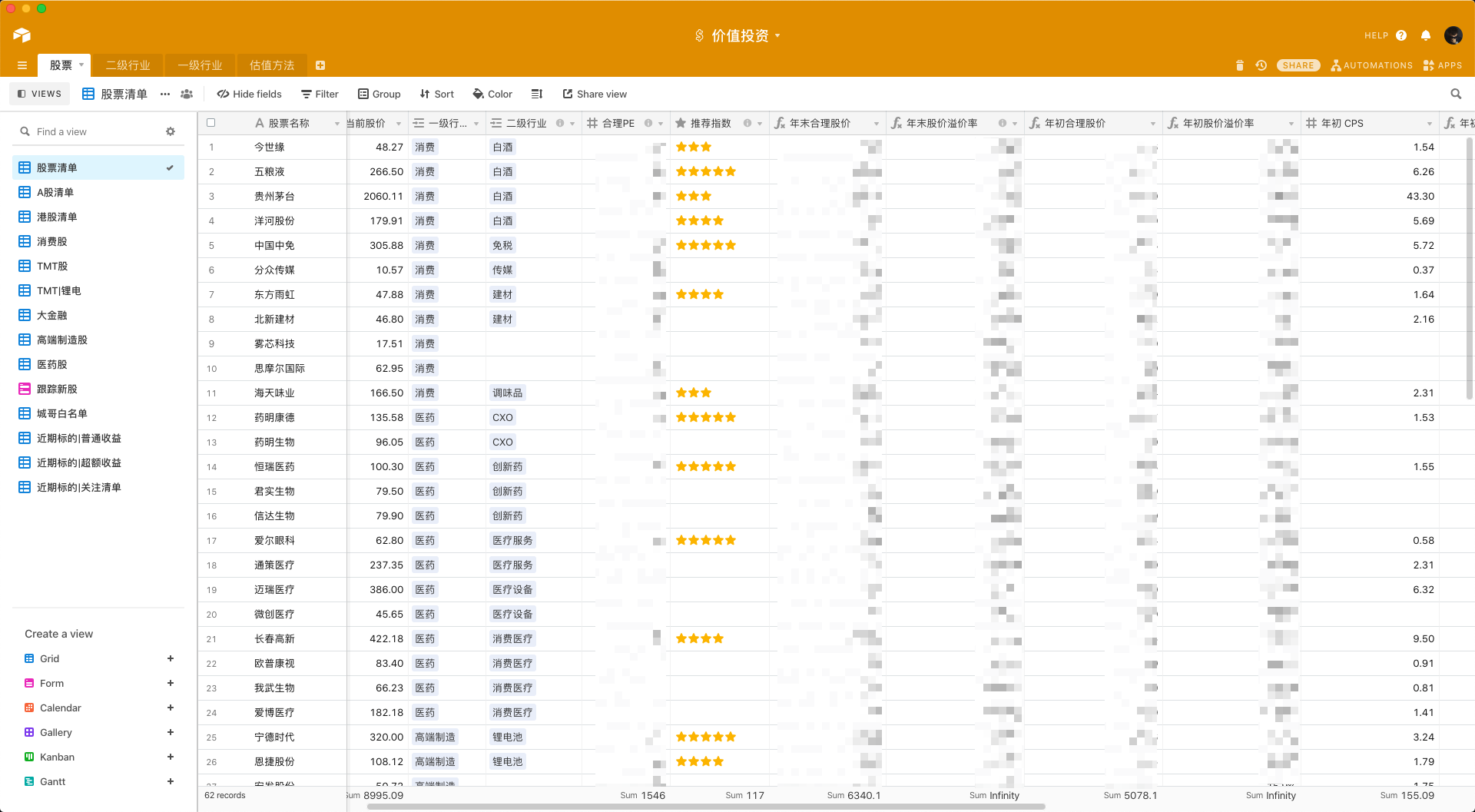Open the trash bin icon
Viewport: 1475px width, 812px height.
pyautogui.click(x=1239, y=66)
